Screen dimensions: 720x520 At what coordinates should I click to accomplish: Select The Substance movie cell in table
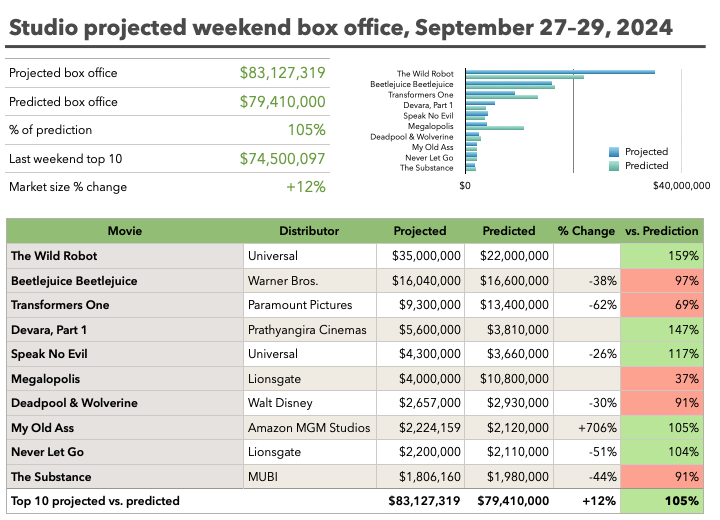tap(125, 477)
